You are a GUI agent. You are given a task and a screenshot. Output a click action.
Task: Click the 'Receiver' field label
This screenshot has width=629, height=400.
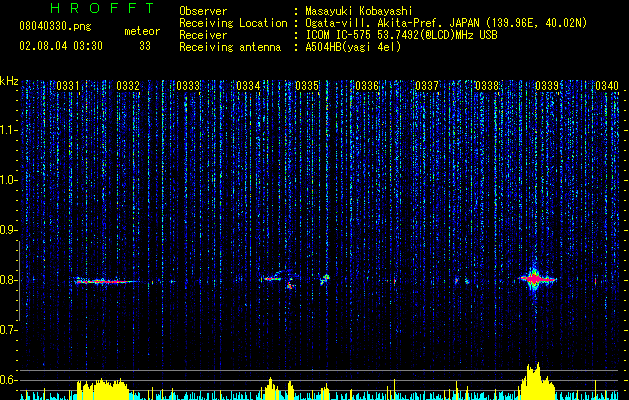[203, 35]
